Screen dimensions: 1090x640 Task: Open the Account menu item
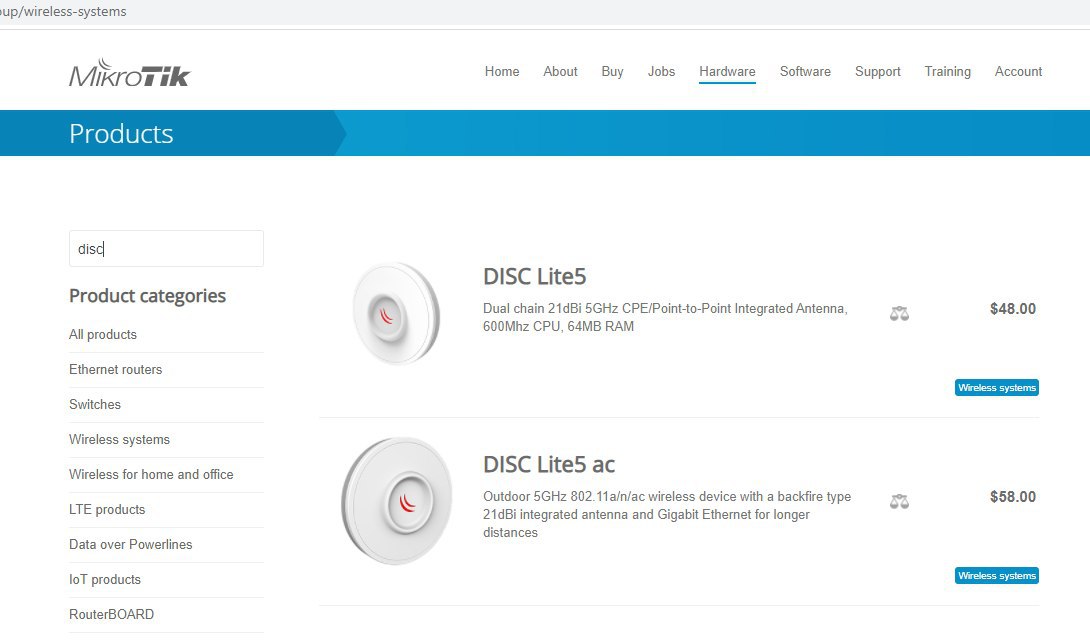click(1018, 72)
